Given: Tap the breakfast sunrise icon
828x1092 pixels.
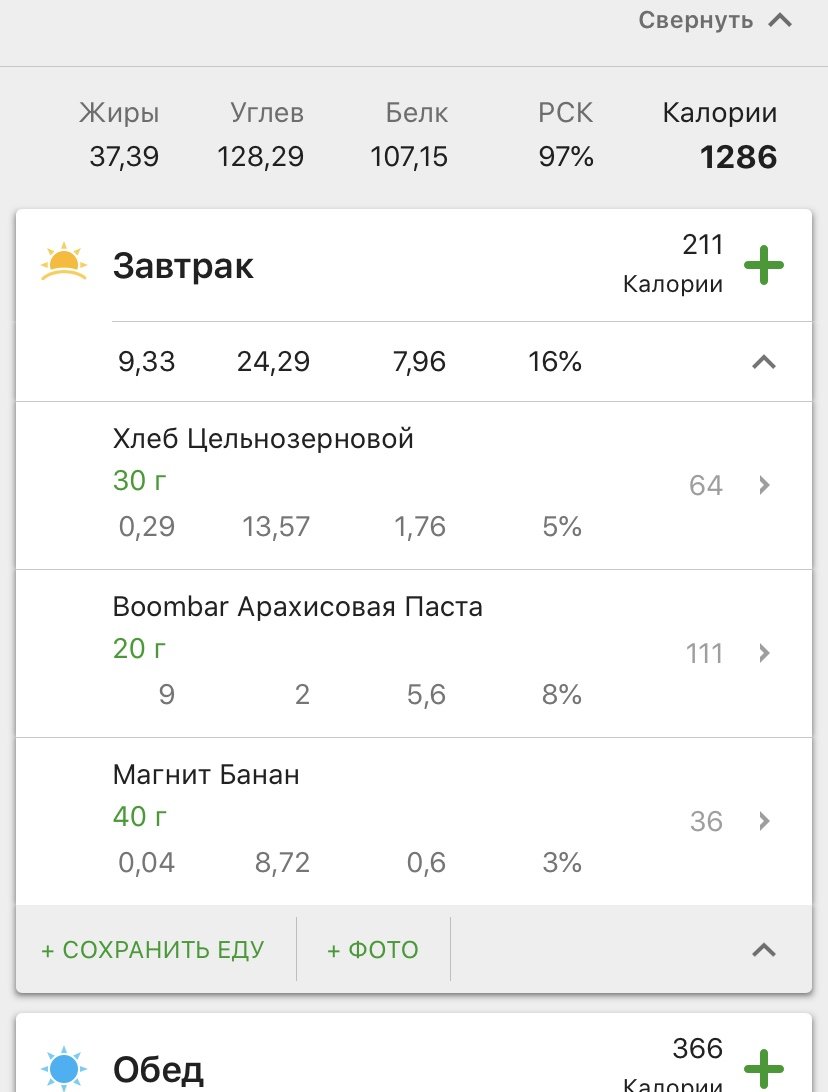Looking at the screenshot, I should click(63, 263).
